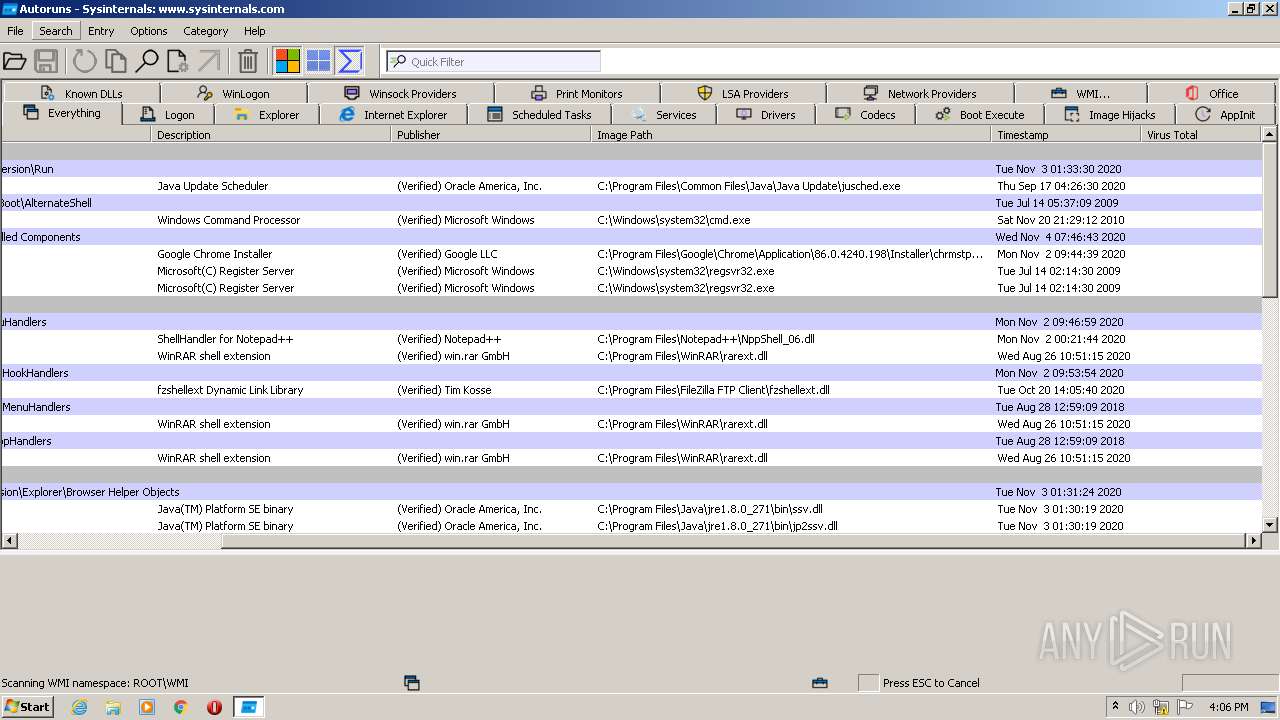Open the Search menu
The height and width of the screenshot is (720, 1280).
[x=56, y=31]
